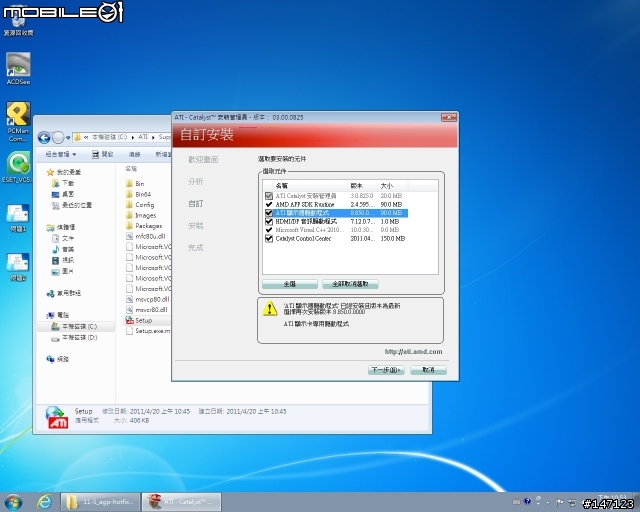Click the 全部取消選取 button
This screenshot has width=640, height=512.
350,284
